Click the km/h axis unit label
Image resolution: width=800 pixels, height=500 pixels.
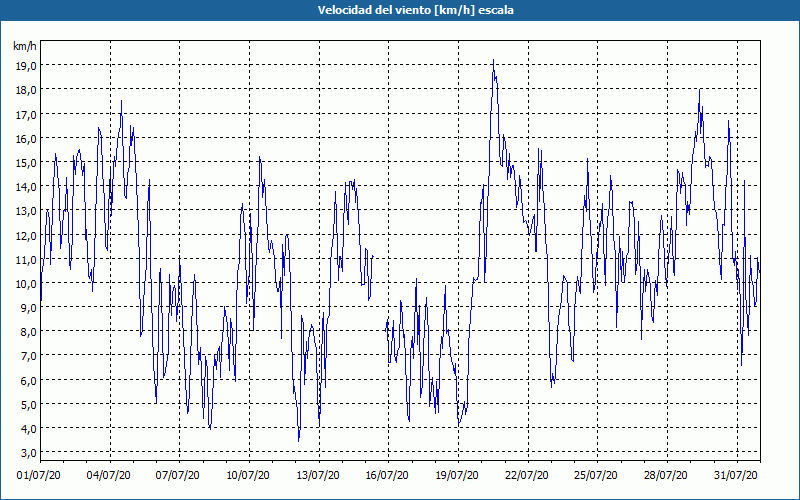coord(25,47)
